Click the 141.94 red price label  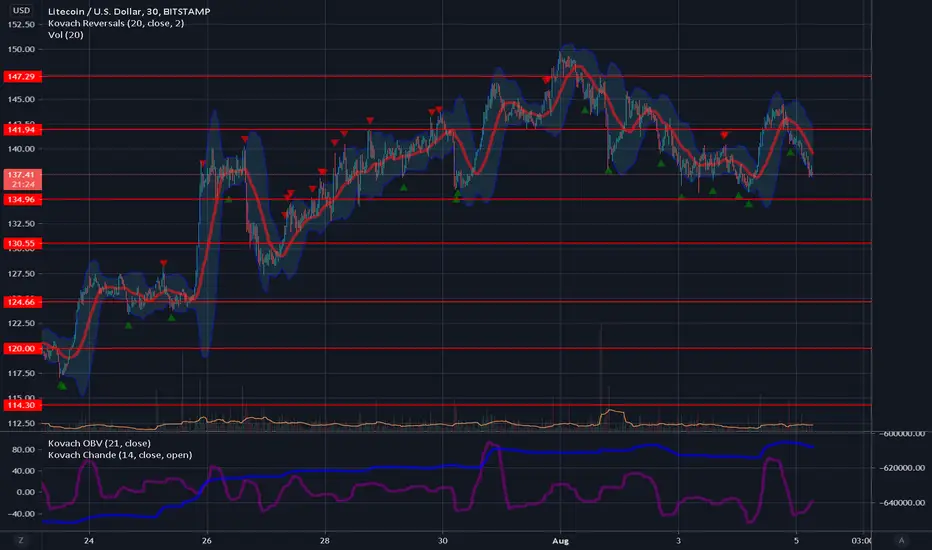coord(21,130)
